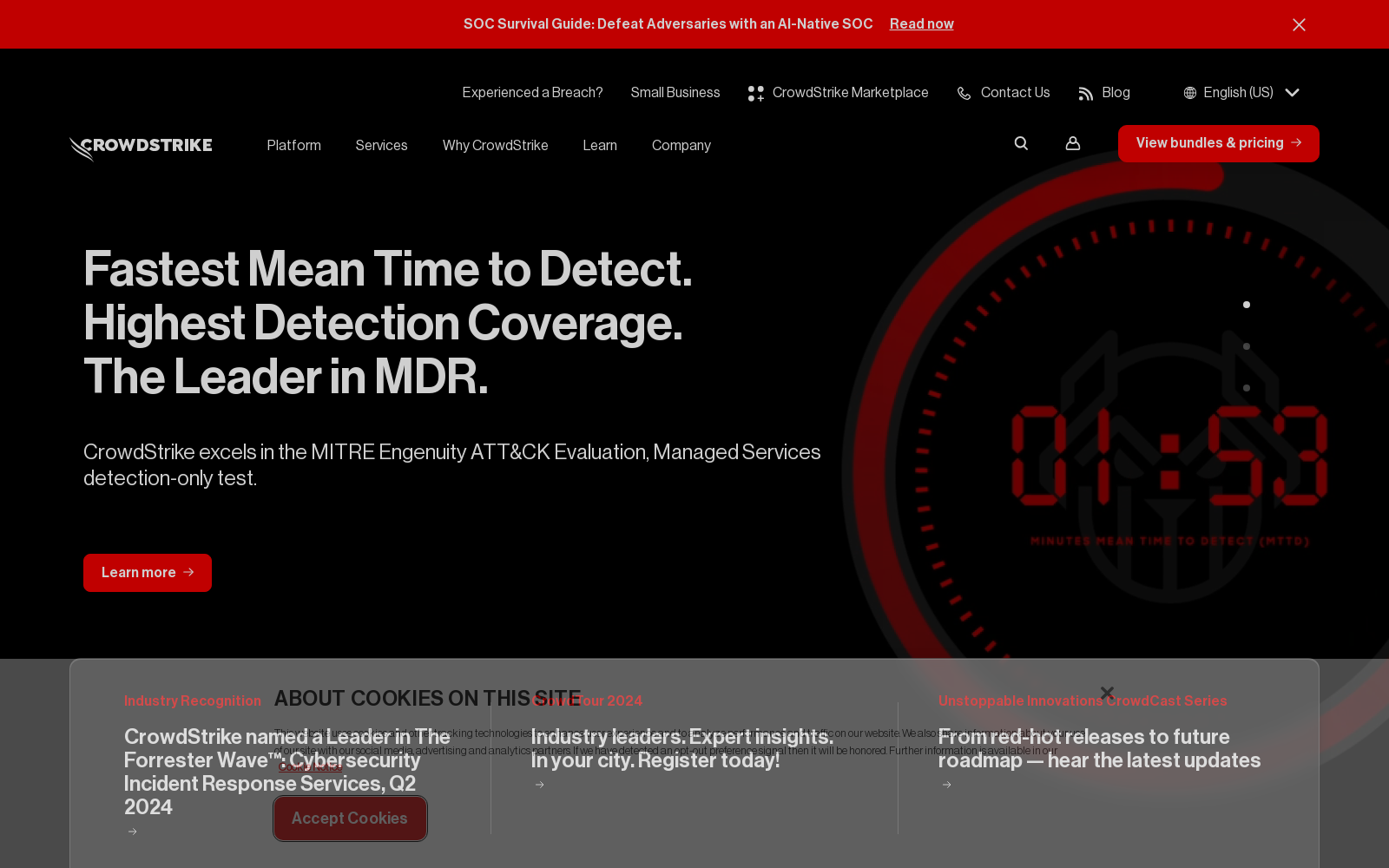Click the arrow under the CrowdTour card
The height and width of the screenshot is (868, 1389).
(x=539, y=785)
